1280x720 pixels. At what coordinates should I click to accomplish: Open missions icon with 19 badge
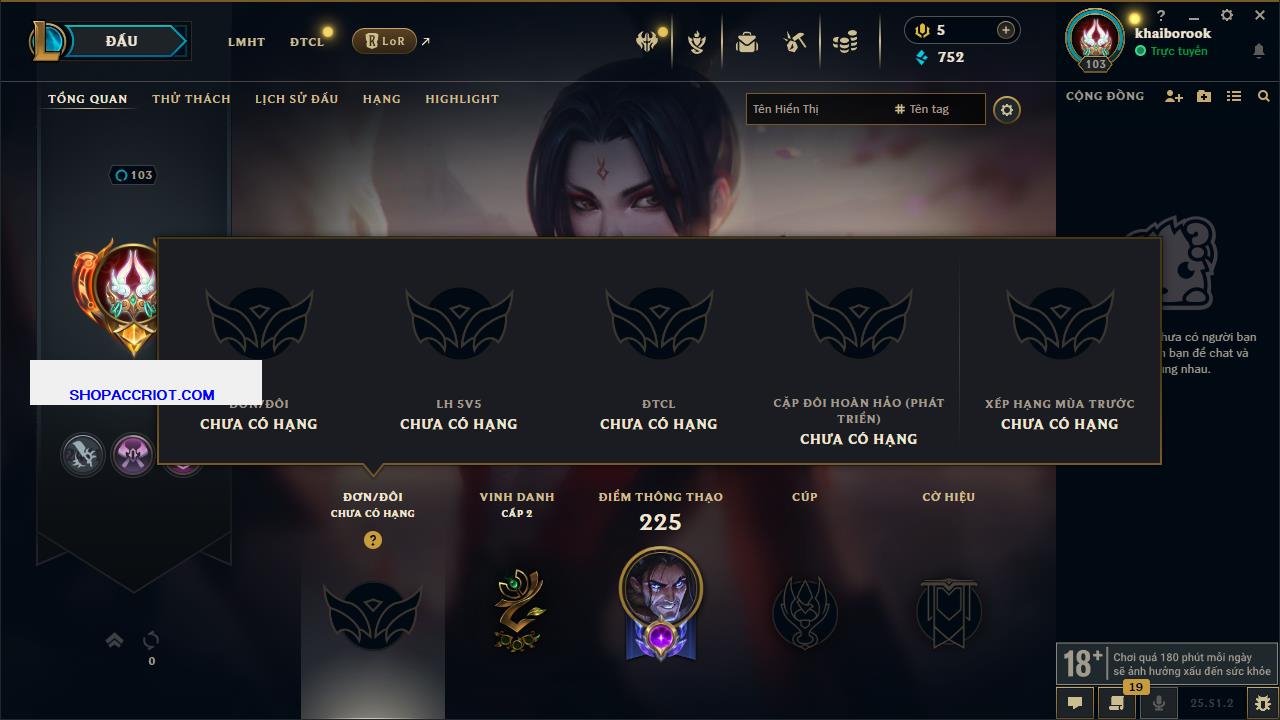click(1116, 703)
